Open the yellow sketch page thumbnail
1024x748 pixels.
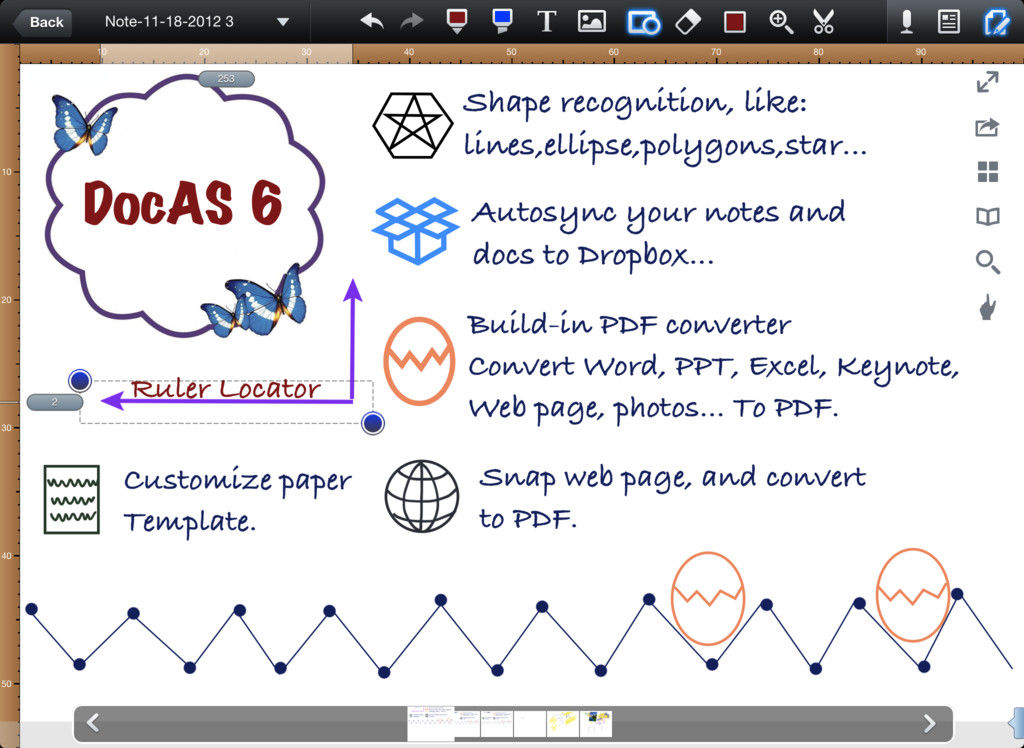[x=563, y=724]
